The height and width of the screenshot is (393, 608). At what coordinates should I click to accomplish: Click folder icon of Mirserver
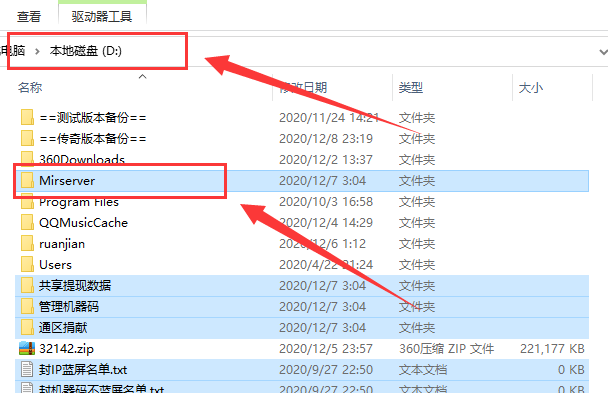pos(27,180)
